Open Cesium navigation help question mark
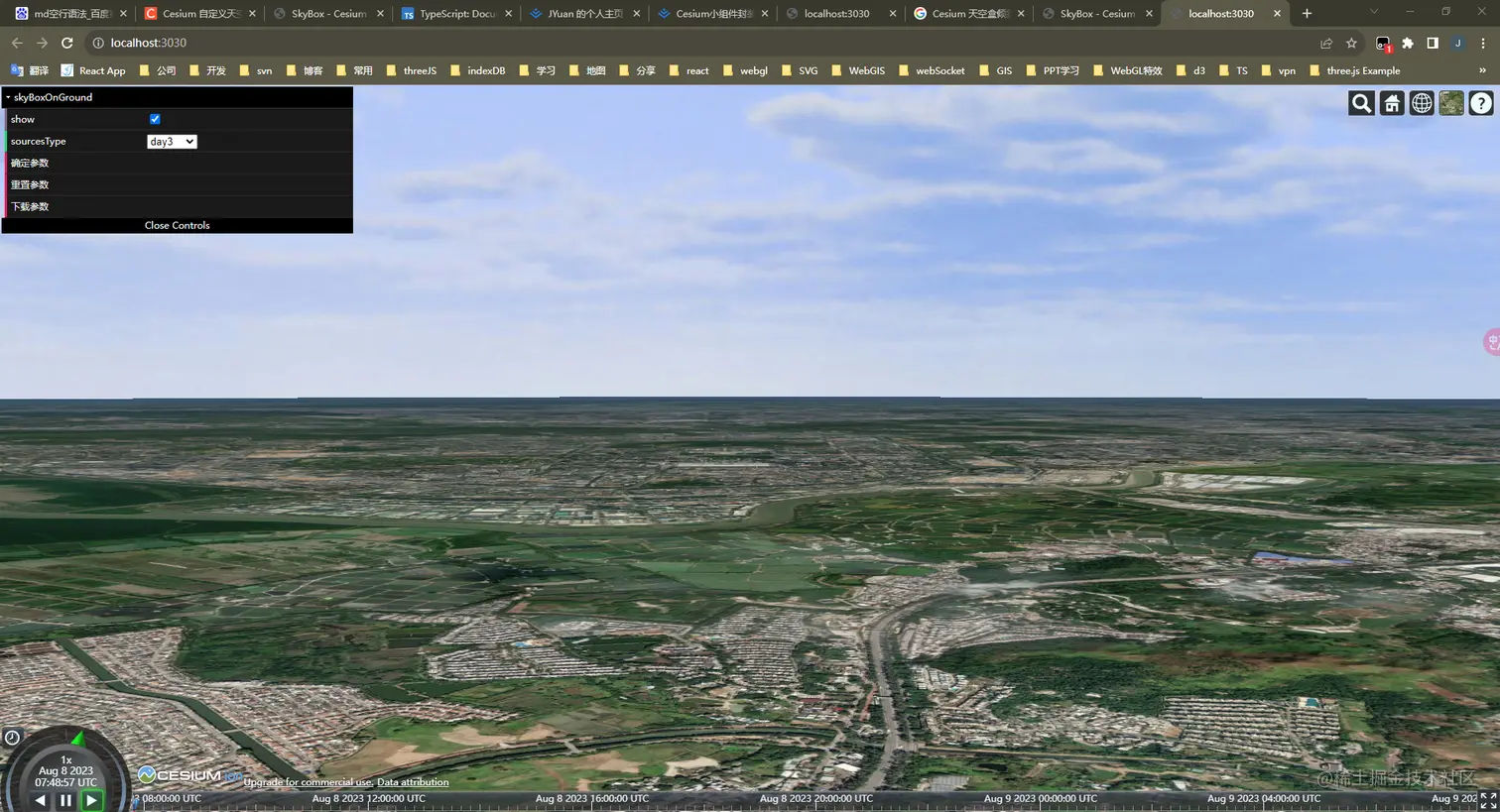This screenshot has width=1500, height=812. coord(1481,103)
